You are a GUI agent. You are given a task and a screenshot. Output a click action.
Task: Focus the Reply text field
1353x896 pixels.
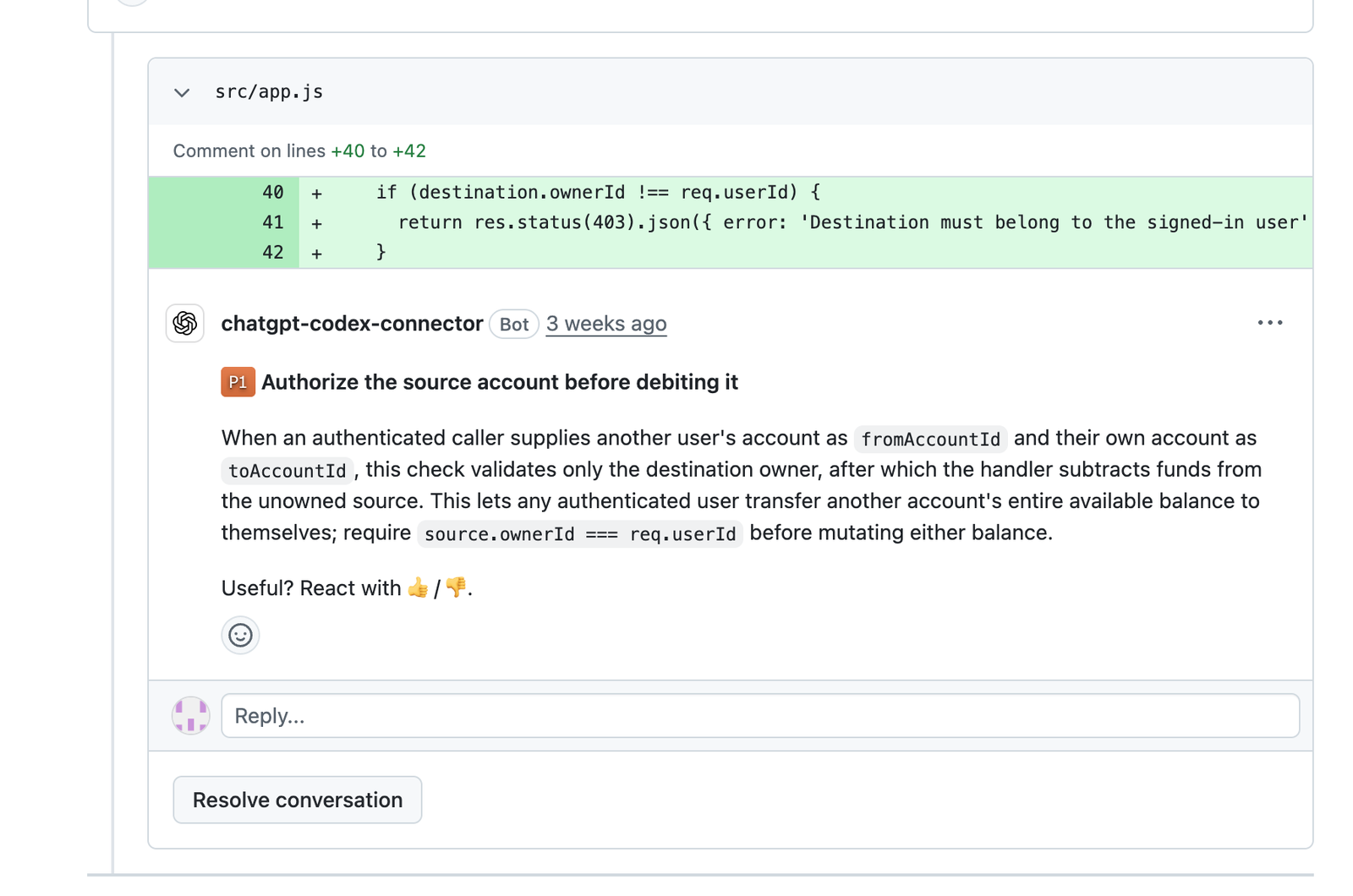point(760,716)
